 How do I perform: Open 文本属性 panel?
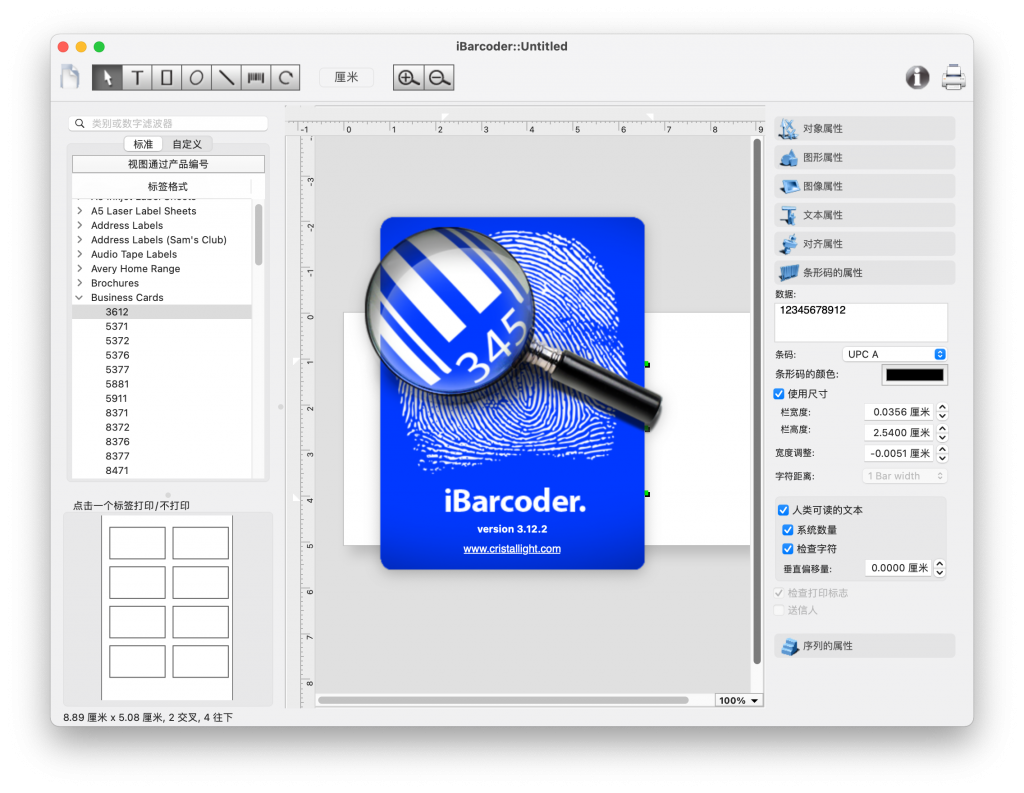tap(865, 215)
